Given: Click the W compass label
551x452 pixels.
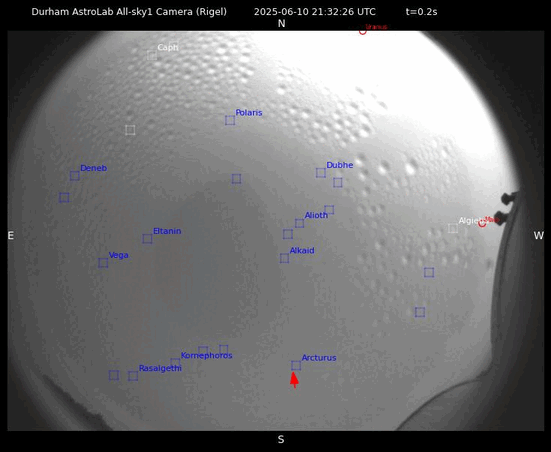Looking at the screenshot, I should pyautogui.click(x=538, y=235).
